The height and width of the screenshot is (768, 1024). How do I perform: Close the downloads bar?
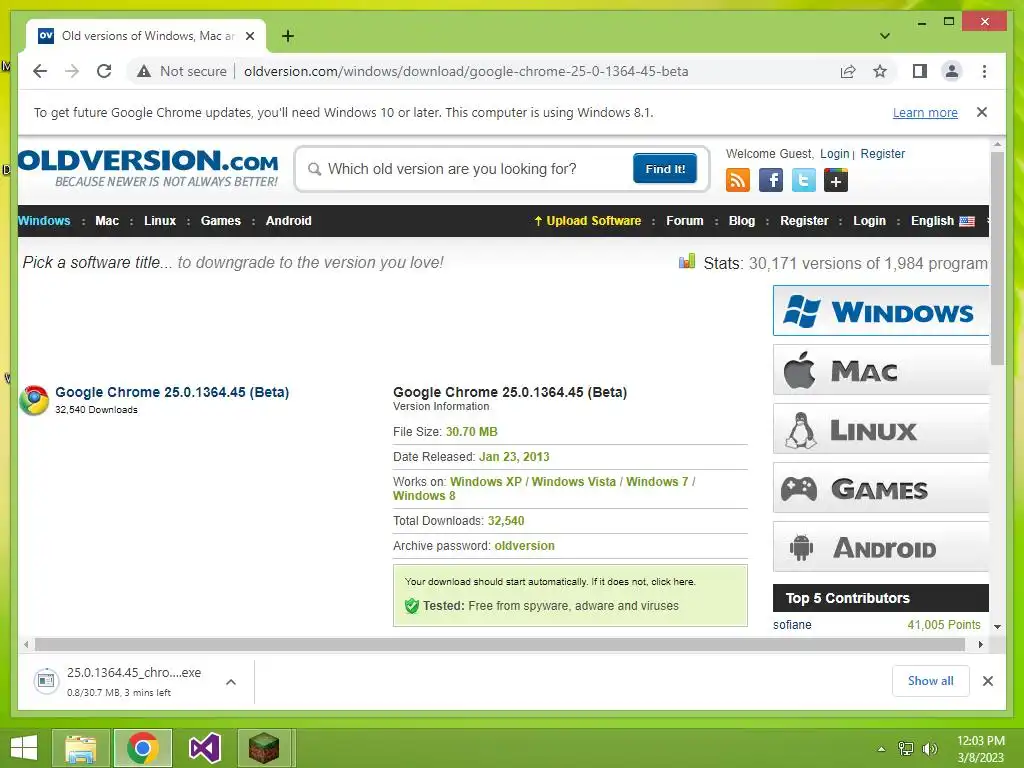[x=987, y=681]
